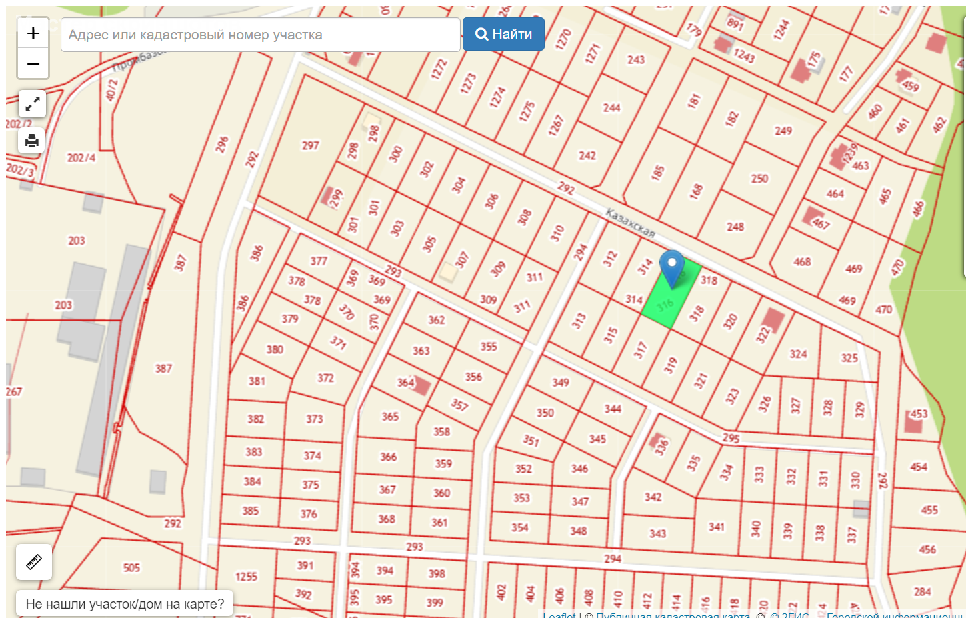Select parcel 380
966x618 pixels.
[274, 349]
